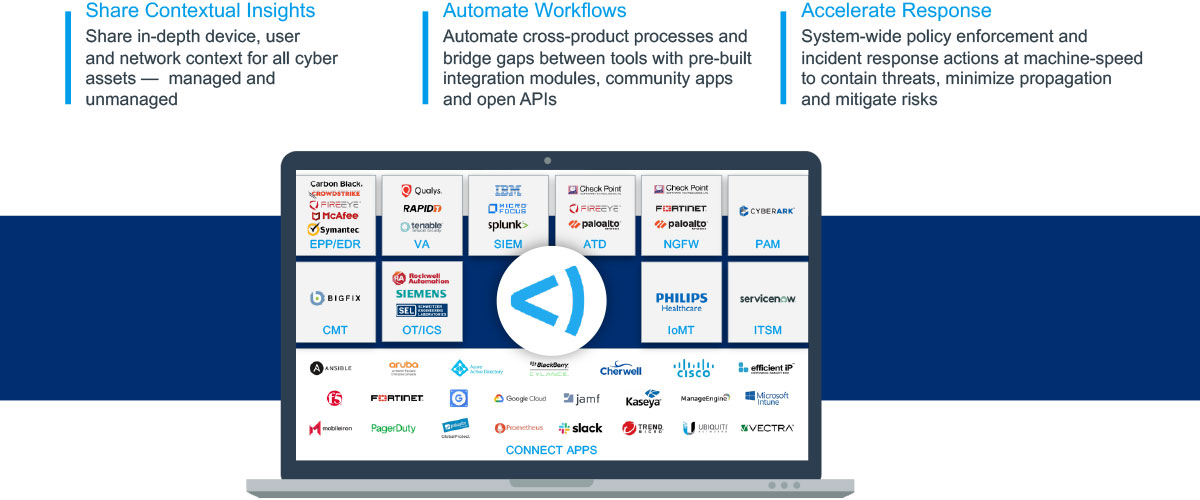Open the Tenable logo
Viewport: 1200px width, 500px height.
[421, 226]
